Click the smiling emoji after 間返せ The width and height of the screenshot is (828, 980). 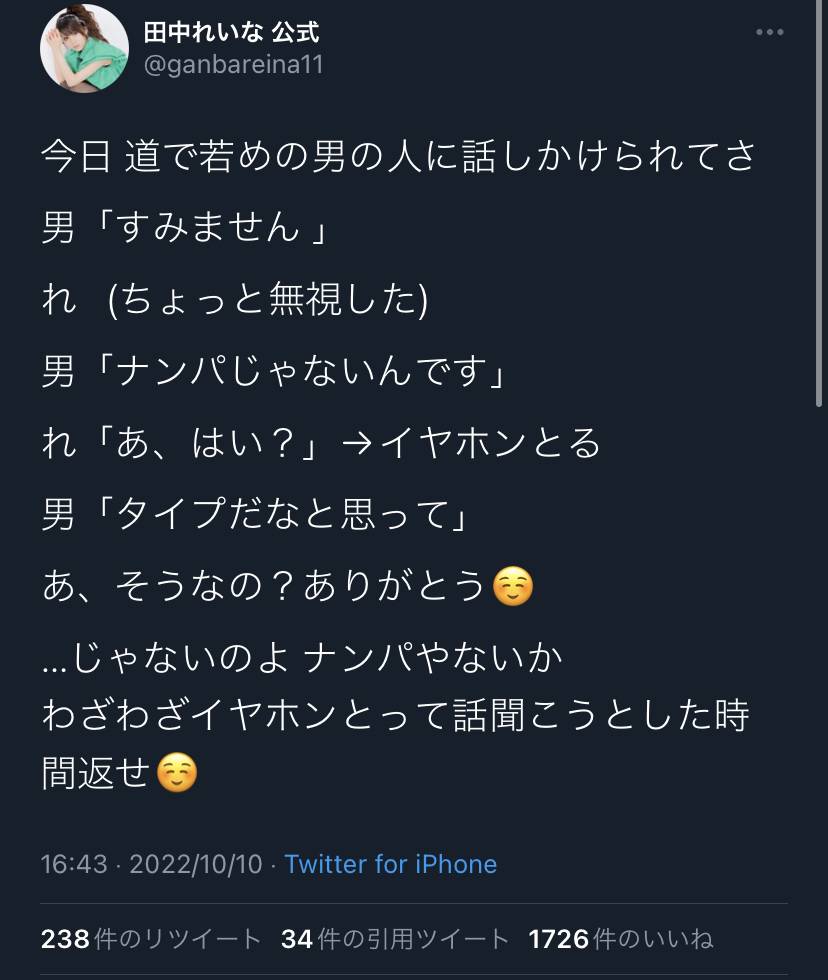coord(177,773)
